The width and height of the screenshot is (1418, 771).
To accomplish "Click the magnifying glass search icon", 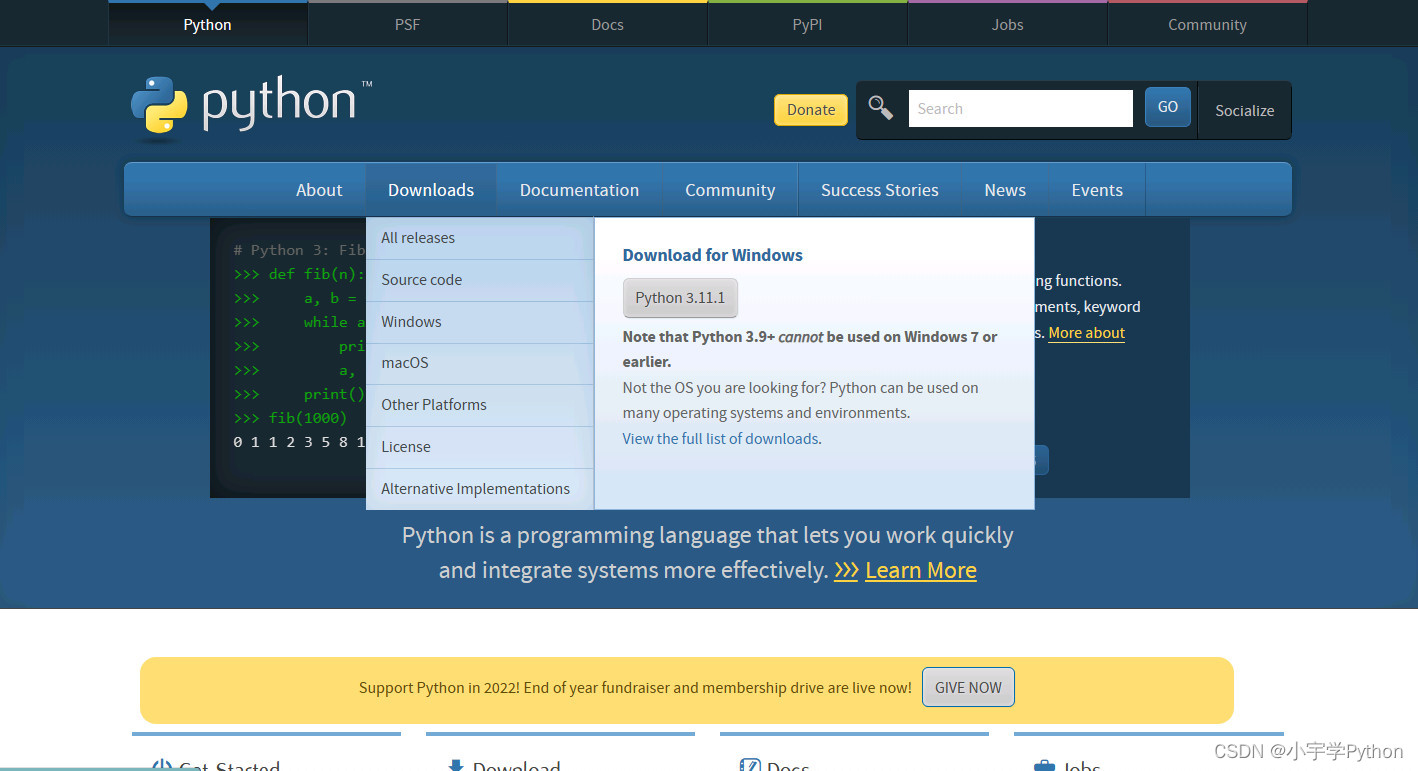I will [x=881, y=108].
